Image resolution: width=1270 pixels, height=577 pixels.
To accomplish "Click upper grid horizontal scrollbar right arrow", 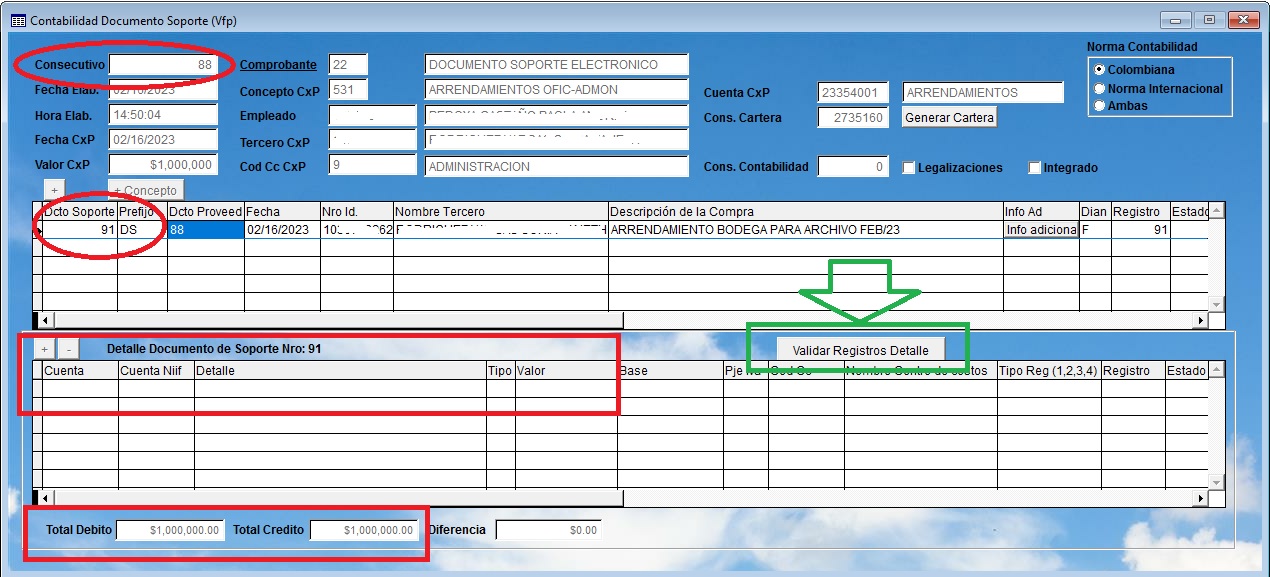I will pos(1201,321).
